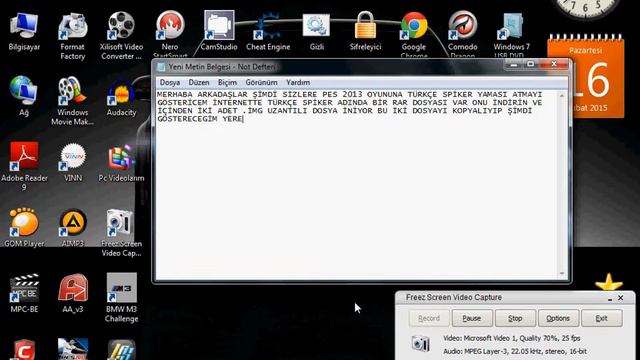Open the Ağ network icon
Viewport: 640px width, 360px height.
(24, 91)
